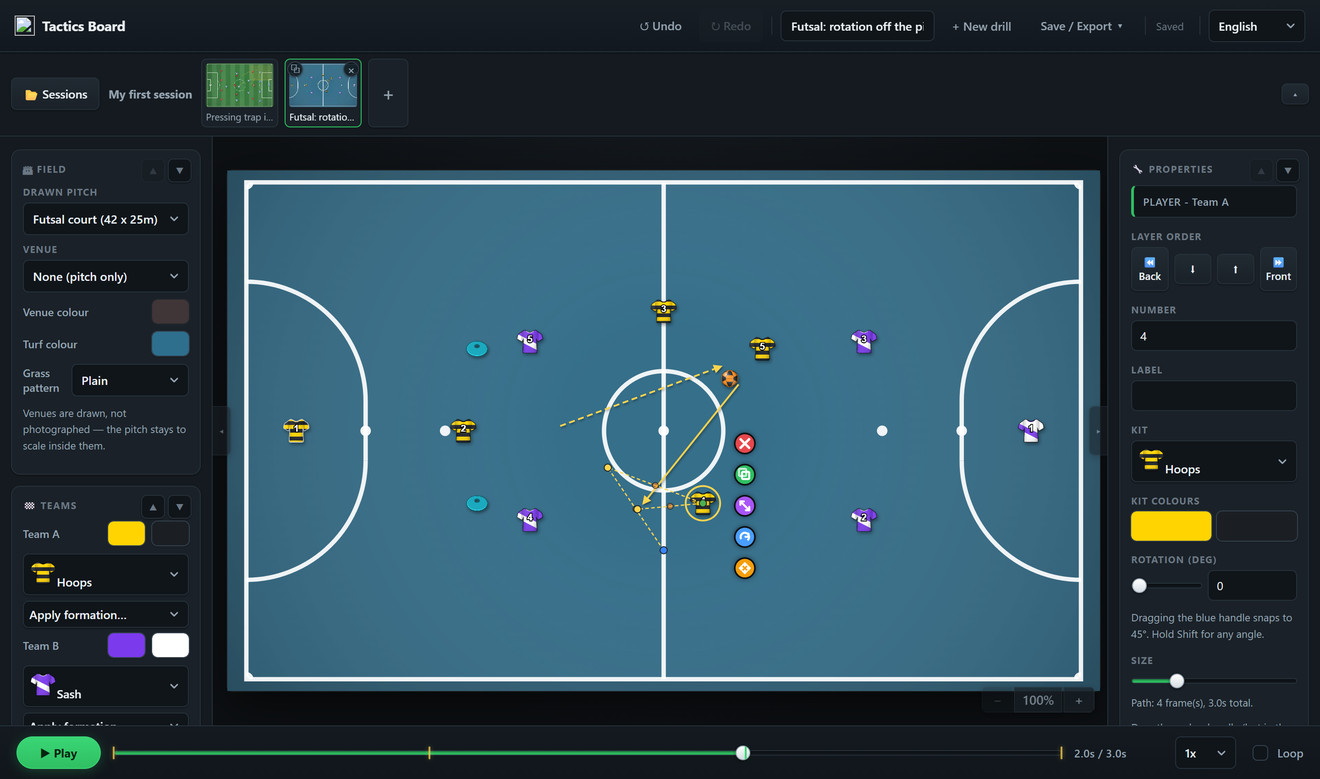Viewport: 1320px width, 779px height.
Task: Open the Kit dropdown in Properties
Action: (x=1214, y=462)
